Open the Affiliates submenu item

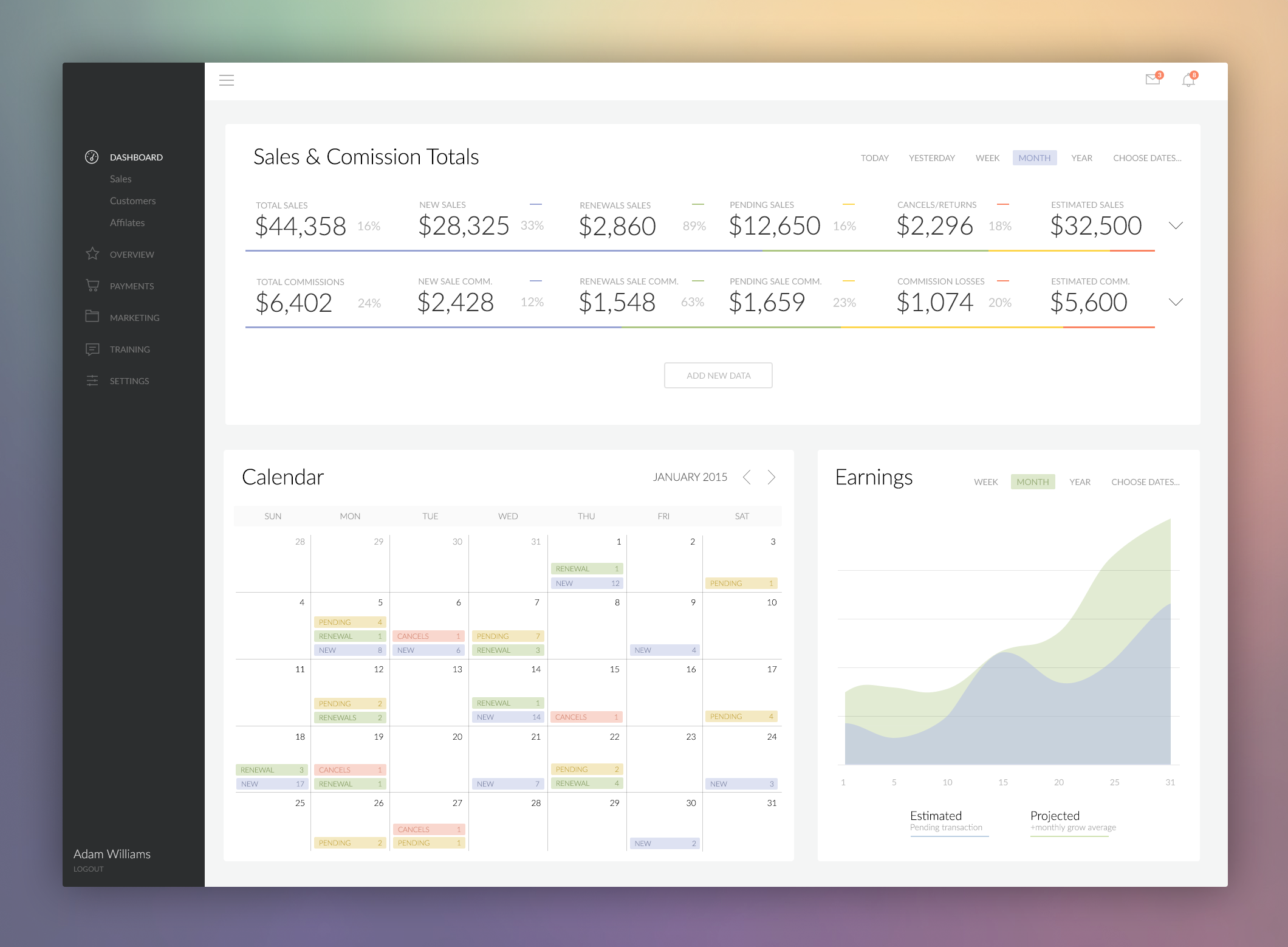(x=127, y=222)
